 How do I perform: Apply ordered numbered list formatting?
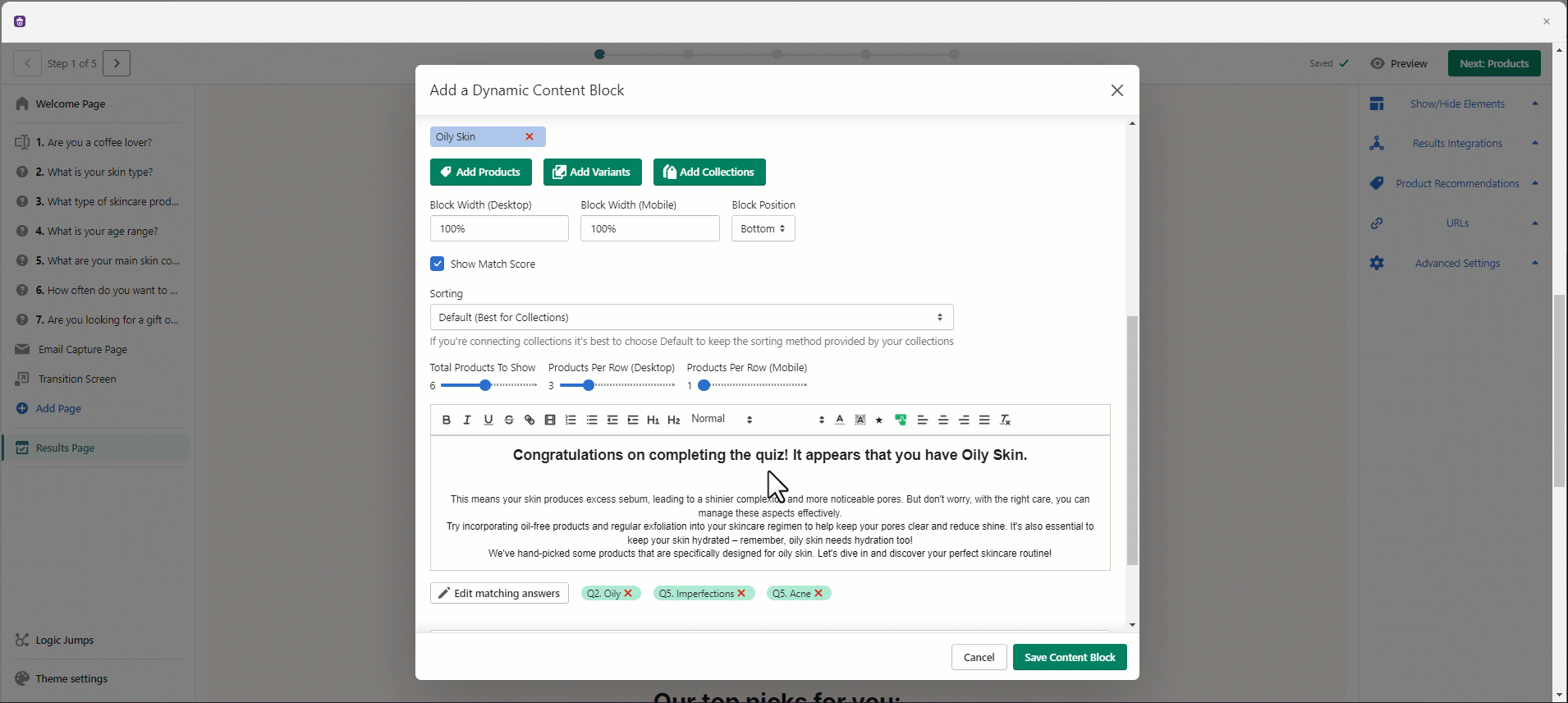[571, 420]
